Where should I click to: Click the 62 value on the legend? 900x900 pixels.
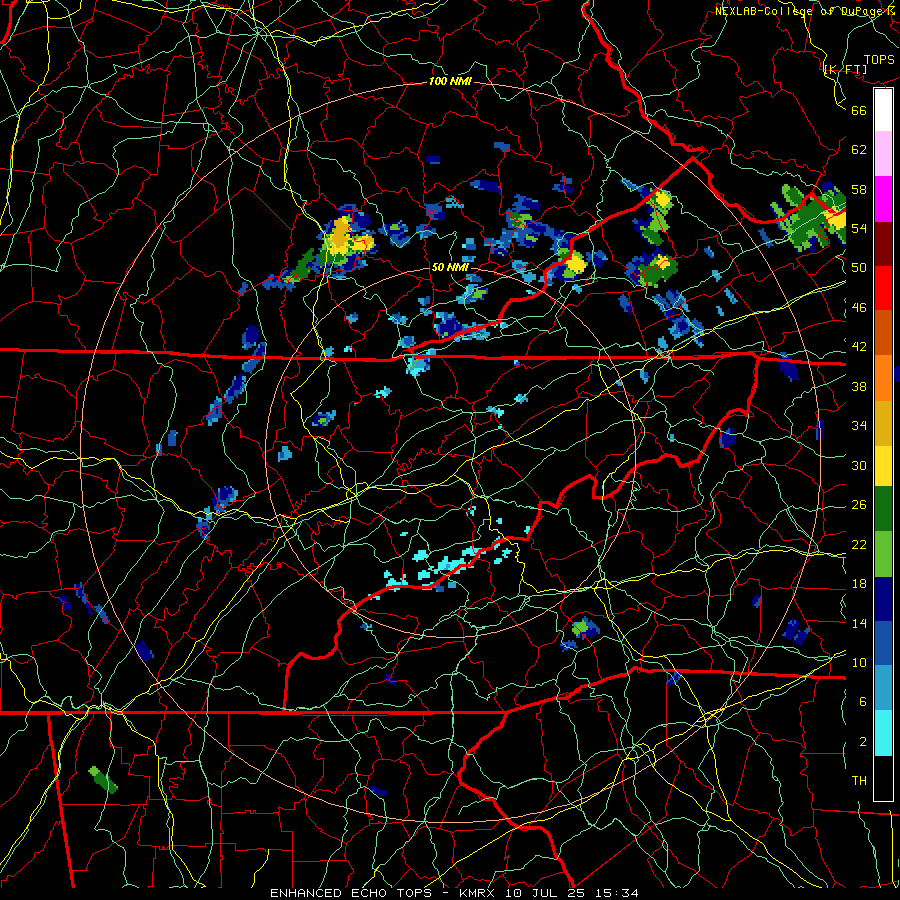coord(859,150)
